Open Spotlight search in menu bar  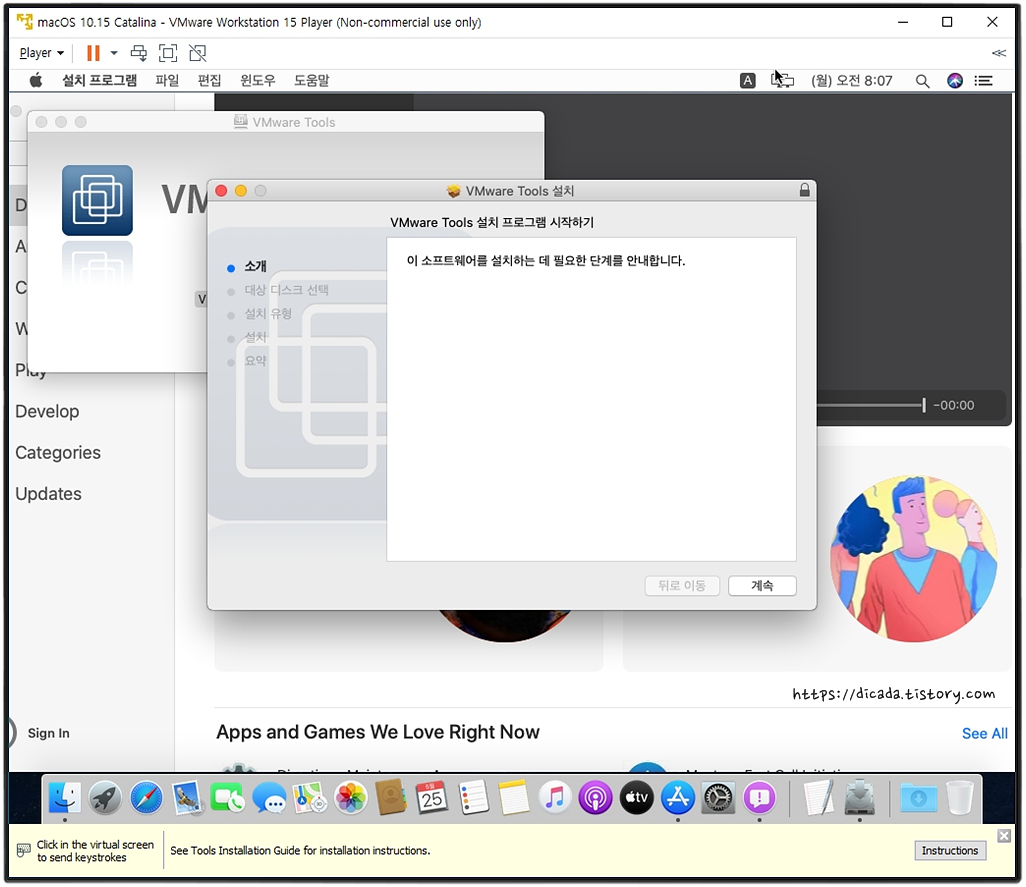[922, 81]
